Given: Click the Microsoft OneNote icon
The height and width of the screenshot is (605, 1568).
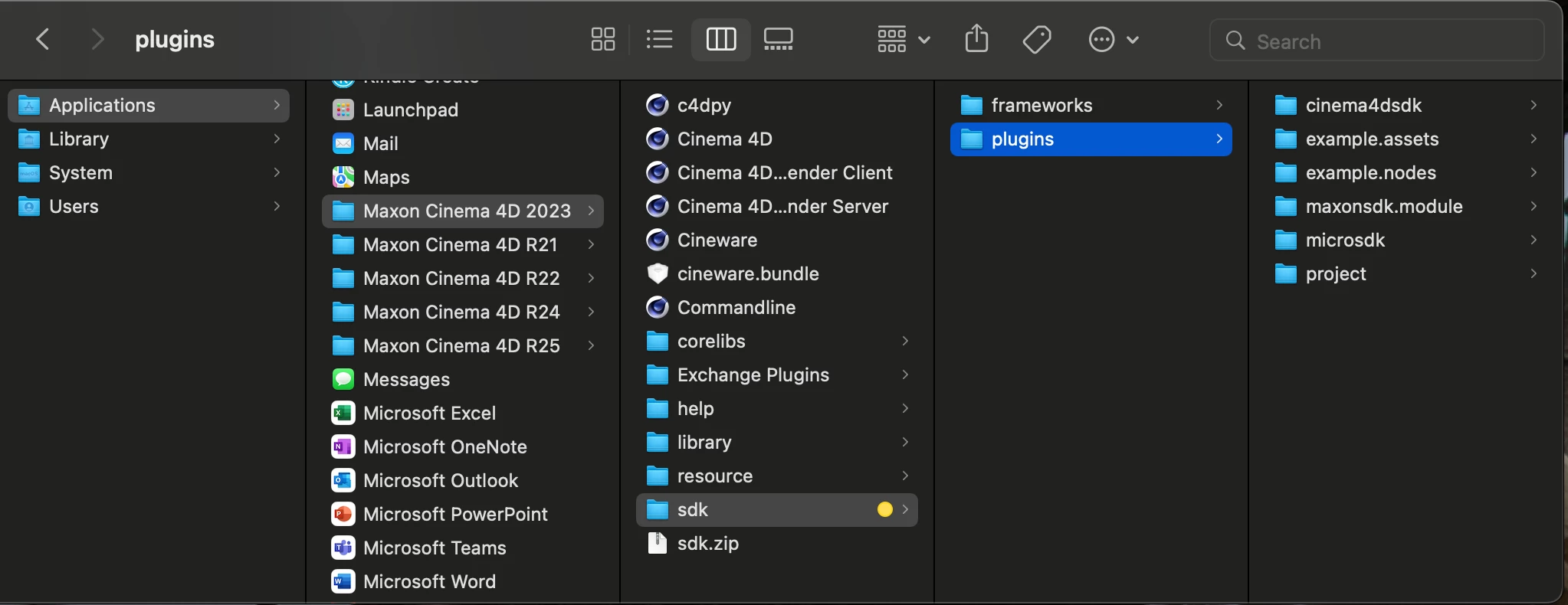Looking at the screenshot, I should [343, 446].
